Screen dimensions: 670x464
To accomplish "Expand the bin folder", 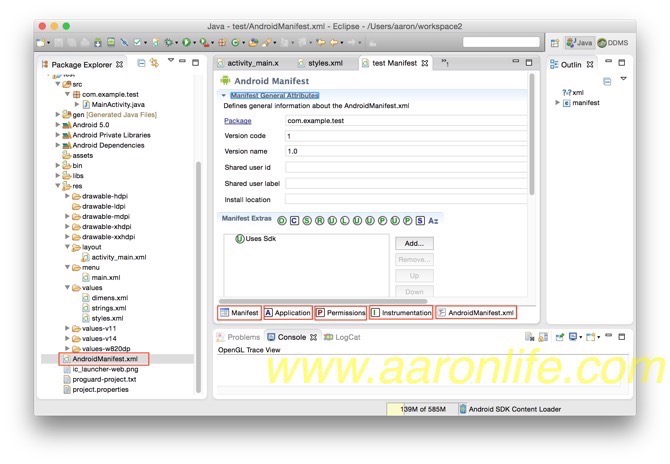I will point(58,165).
